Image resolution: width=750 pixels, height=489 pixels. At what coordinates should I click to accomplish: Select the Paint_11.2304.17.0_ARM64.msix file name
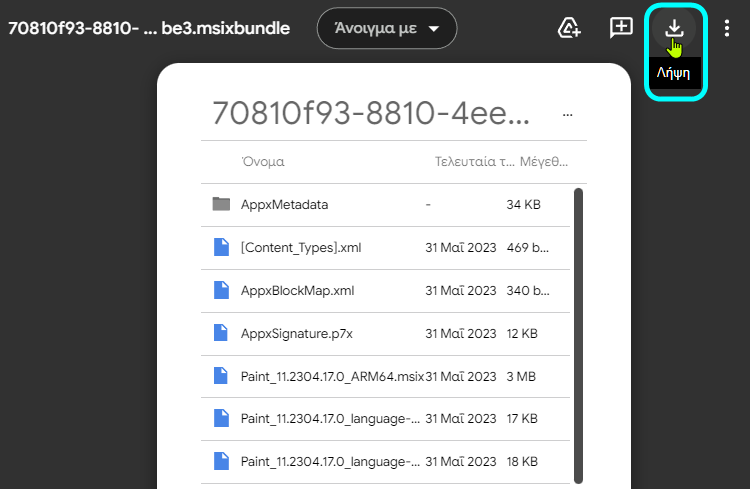pos(332,377)
